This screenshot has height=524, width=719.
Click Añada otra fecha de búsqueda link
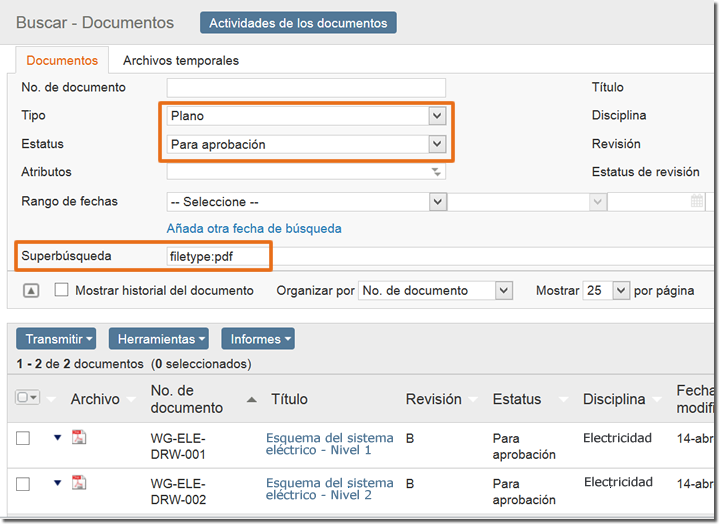pos(254,228)
